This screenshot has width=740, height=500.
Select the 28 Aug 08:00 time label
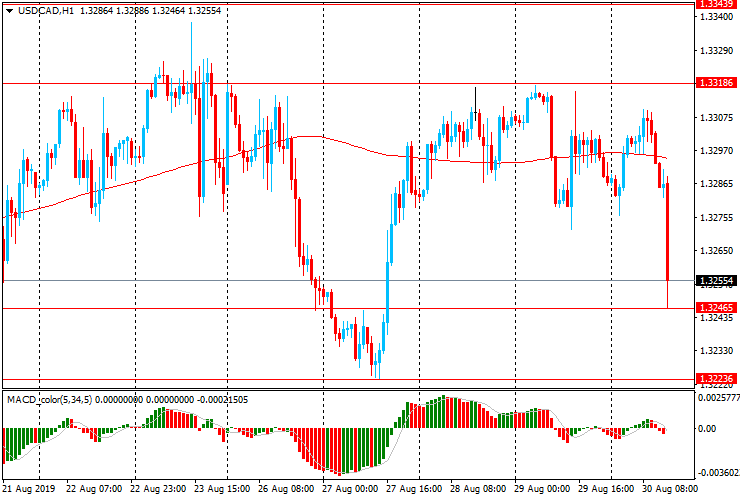[x=478, y=489]
